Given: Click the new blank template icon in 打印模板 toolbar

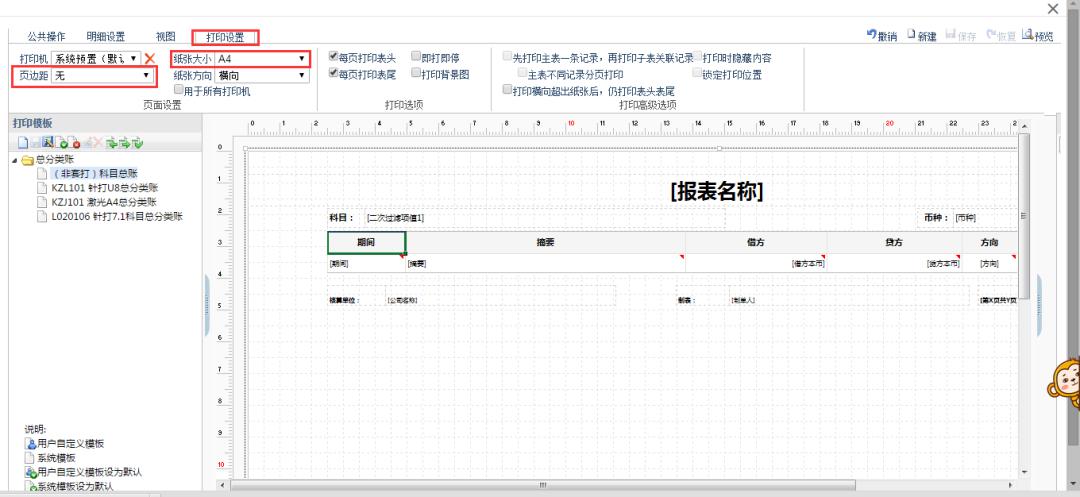Looking at the screenshot, I should (23, 142).
